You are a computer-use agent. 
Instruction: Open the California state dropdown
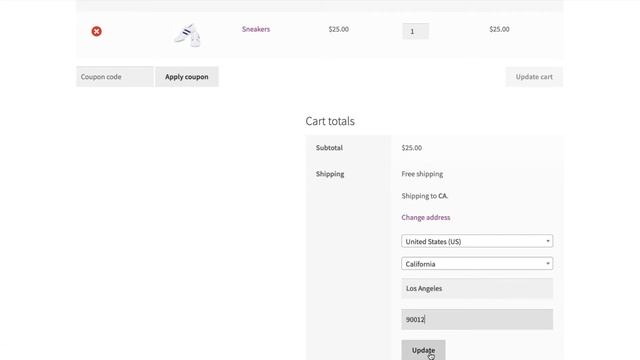[477, 264]
